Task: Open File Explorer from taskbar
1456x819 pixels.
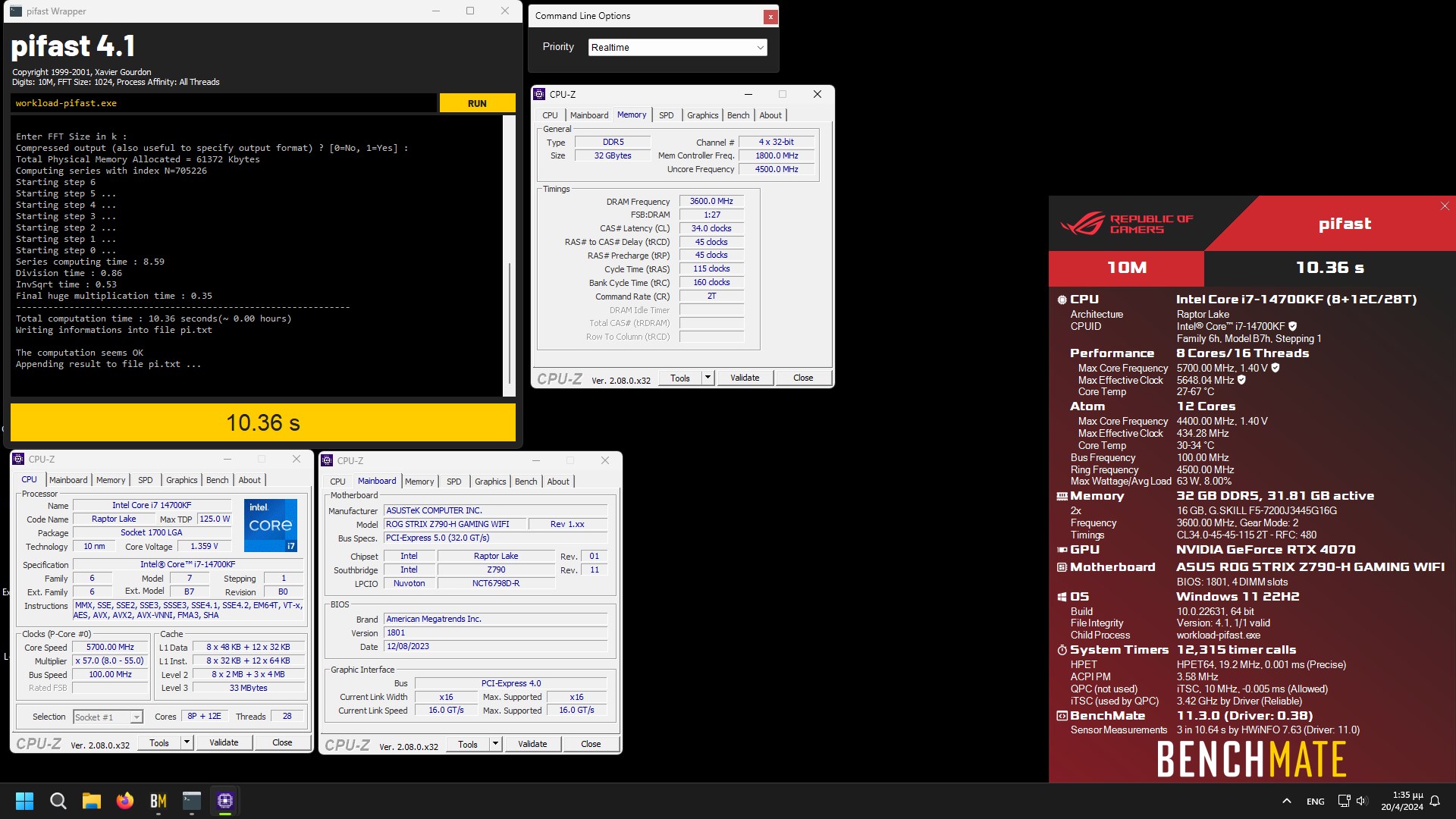Action: point(92,801)
